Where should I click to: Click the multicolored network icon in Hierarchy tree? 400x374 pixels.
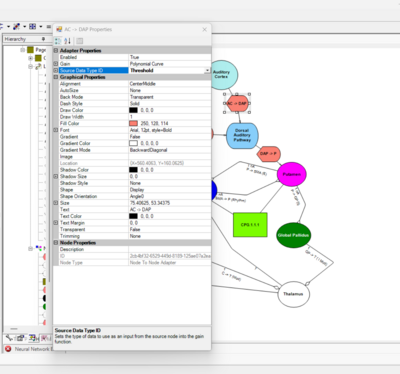(x=39, y=248)
